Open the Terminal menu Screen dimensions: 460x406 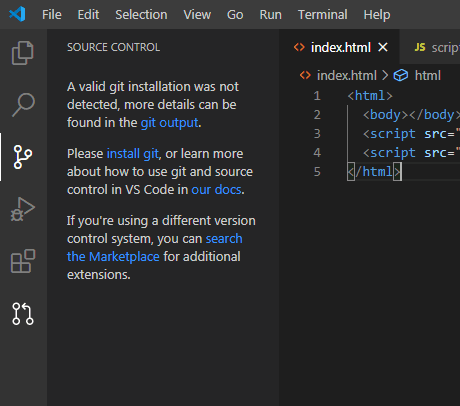click(323, 15)
